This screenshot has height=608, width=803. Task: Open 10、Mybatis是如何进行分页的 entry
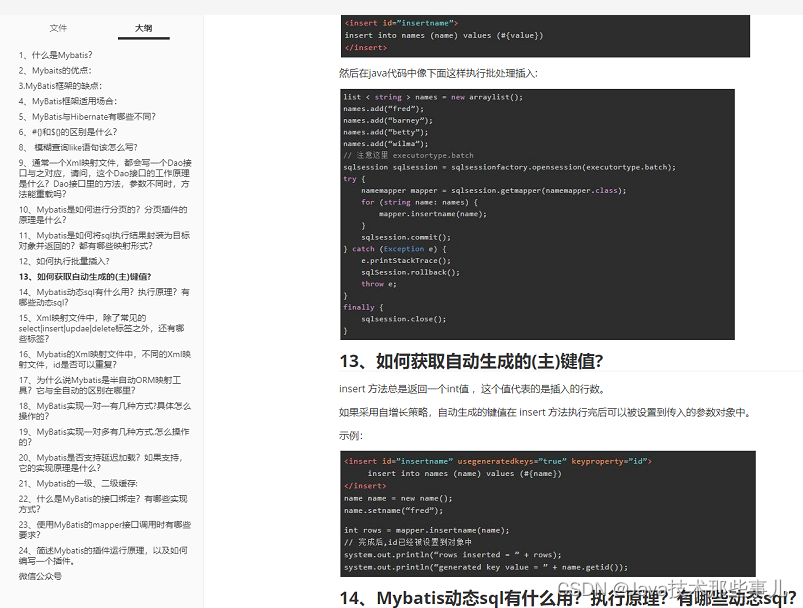[103, 215]
